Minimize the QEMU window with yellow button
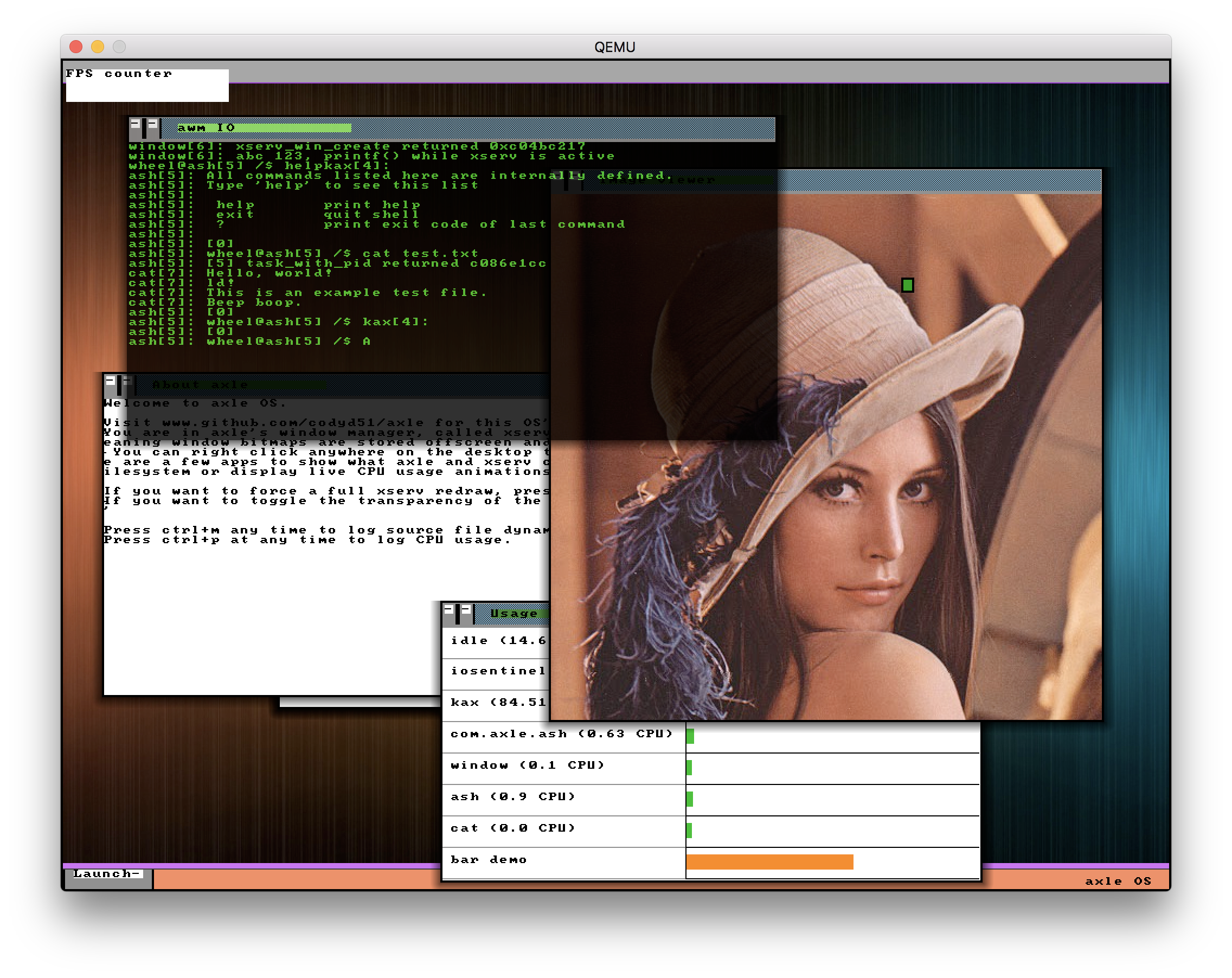 (x=98, y=47)
